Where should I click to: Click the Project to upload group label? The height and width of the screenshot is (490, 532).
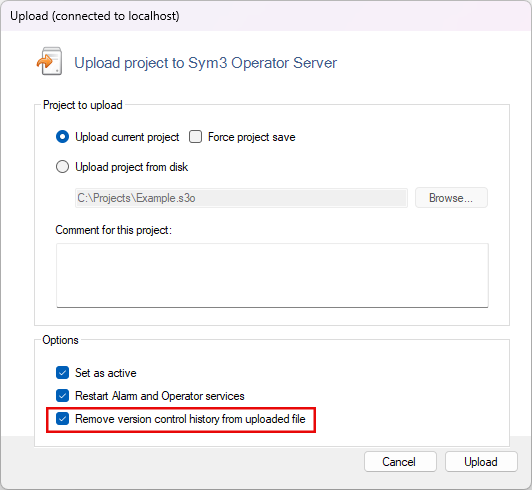(82, 105)
